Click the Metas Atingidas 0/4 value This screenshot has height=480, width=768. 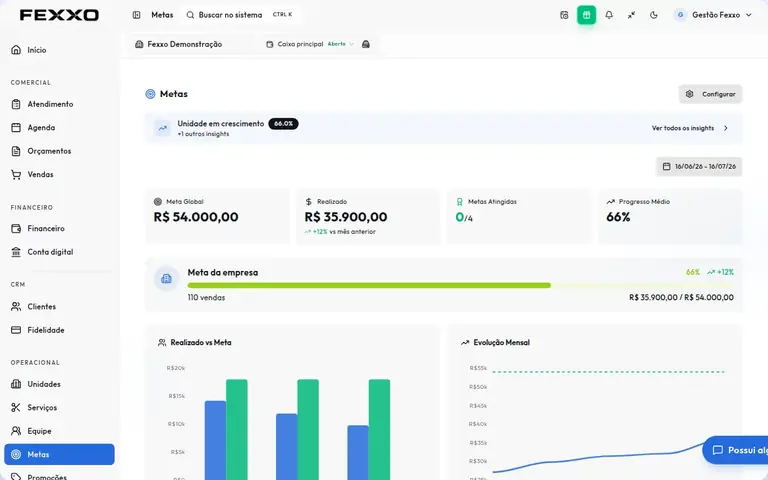tap(464, 217)
